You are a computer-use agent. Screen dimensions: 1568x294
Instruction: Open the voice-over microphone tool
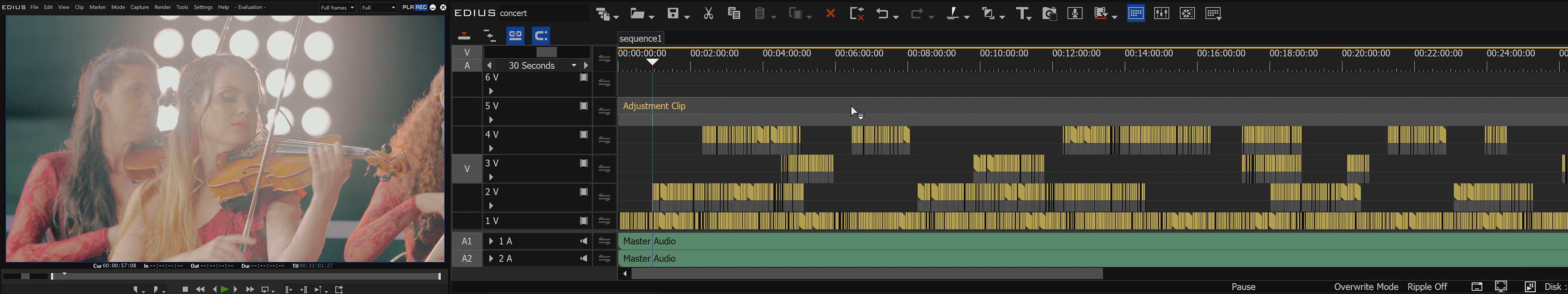click(1075, 13)
